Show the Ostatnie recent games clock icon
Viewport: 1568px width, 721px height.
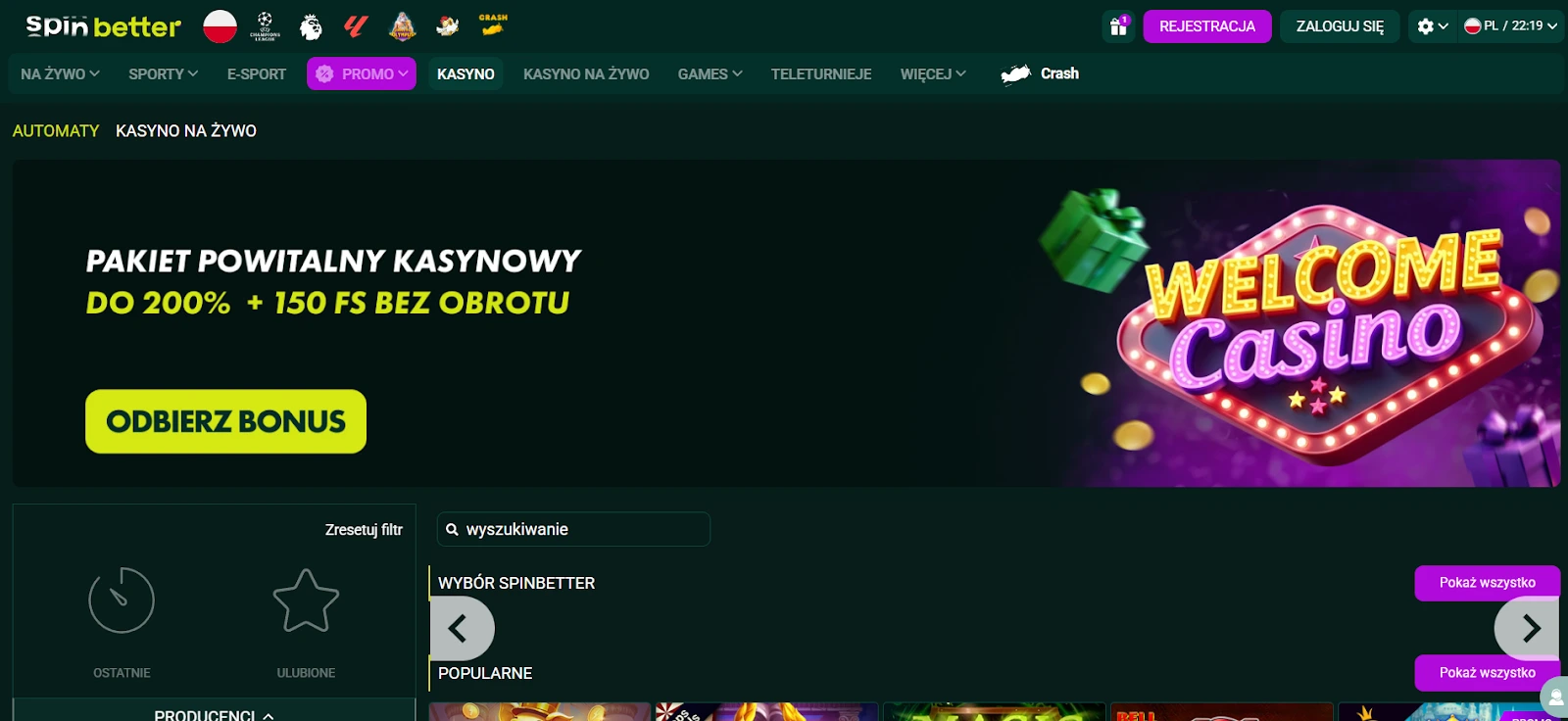[x=122, y=601]
